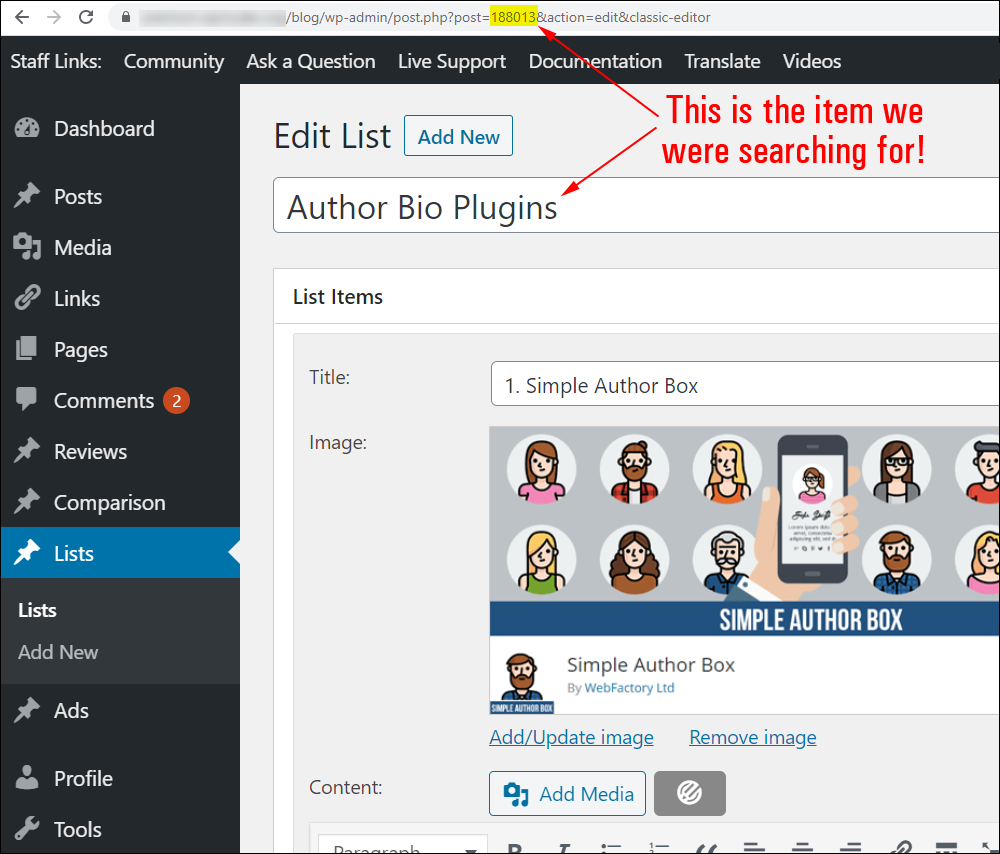Viewport: 1000px width, 854px height.
Task: Click the Comments speech bubble icon
Action: click(27, 399)
